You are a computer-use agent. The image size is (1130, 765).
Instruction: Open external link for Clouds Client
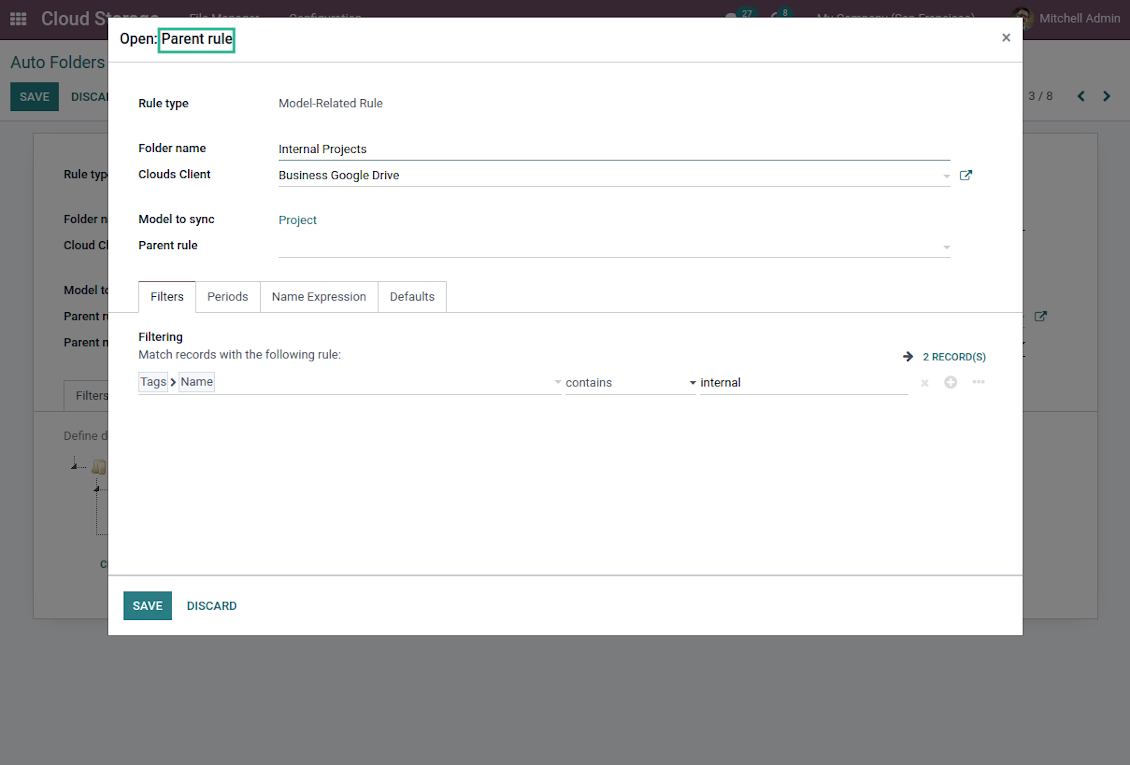pos(965,175)
